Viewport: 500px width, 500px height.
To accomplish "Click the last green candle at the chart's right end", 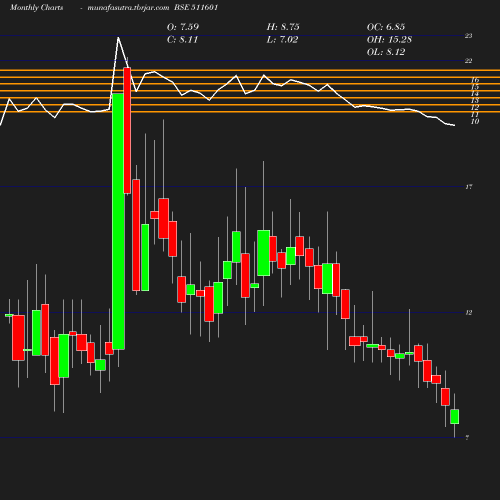I will point(454,417).
